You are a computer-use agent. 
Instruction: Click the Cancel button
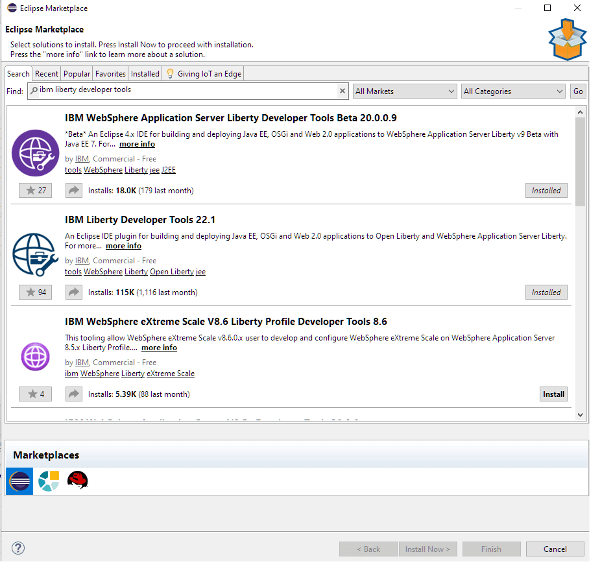[555, 549]
